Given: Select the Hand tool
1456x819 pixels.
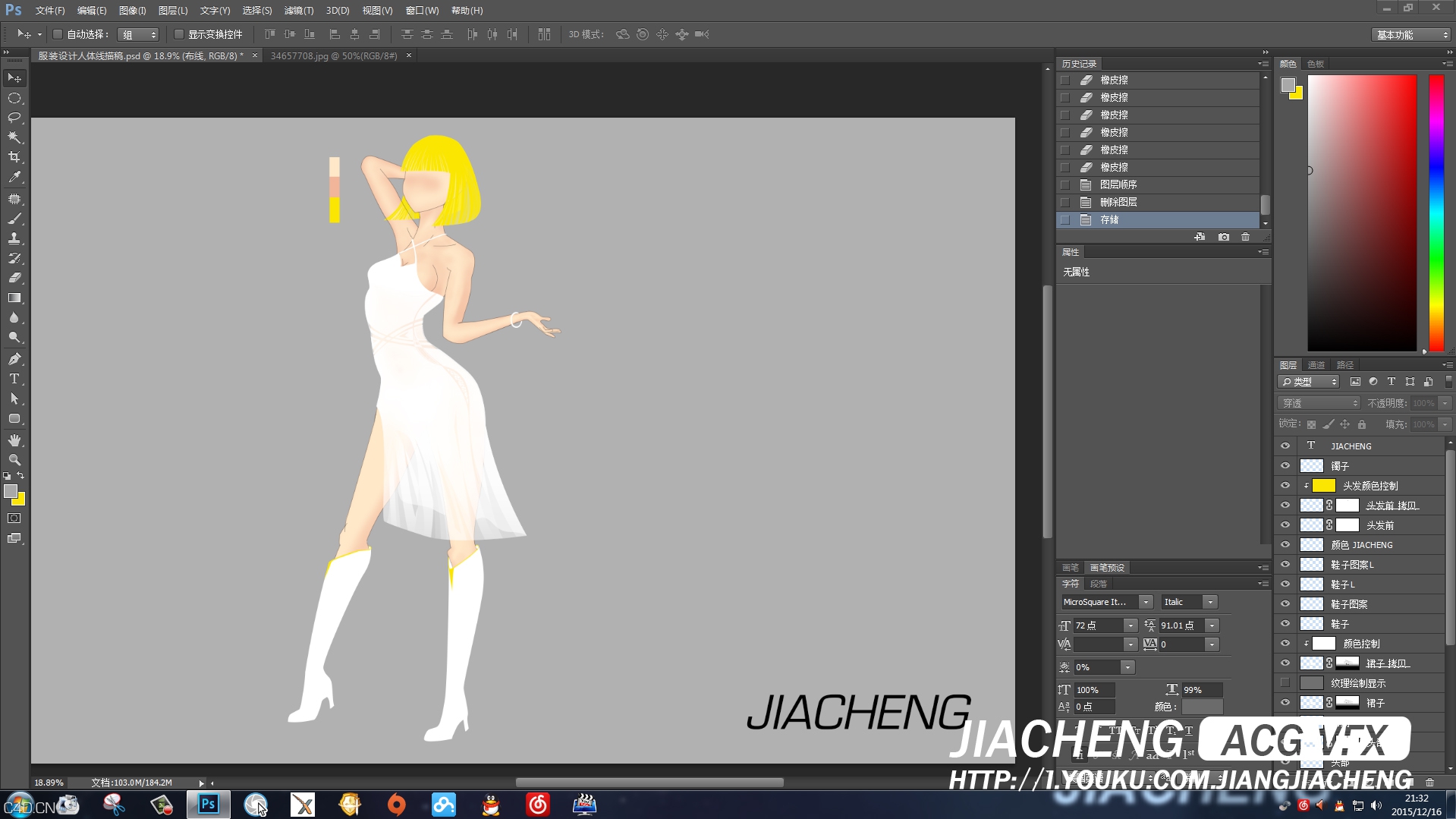Looking at the screenshot, I should (x=14, y=440).
